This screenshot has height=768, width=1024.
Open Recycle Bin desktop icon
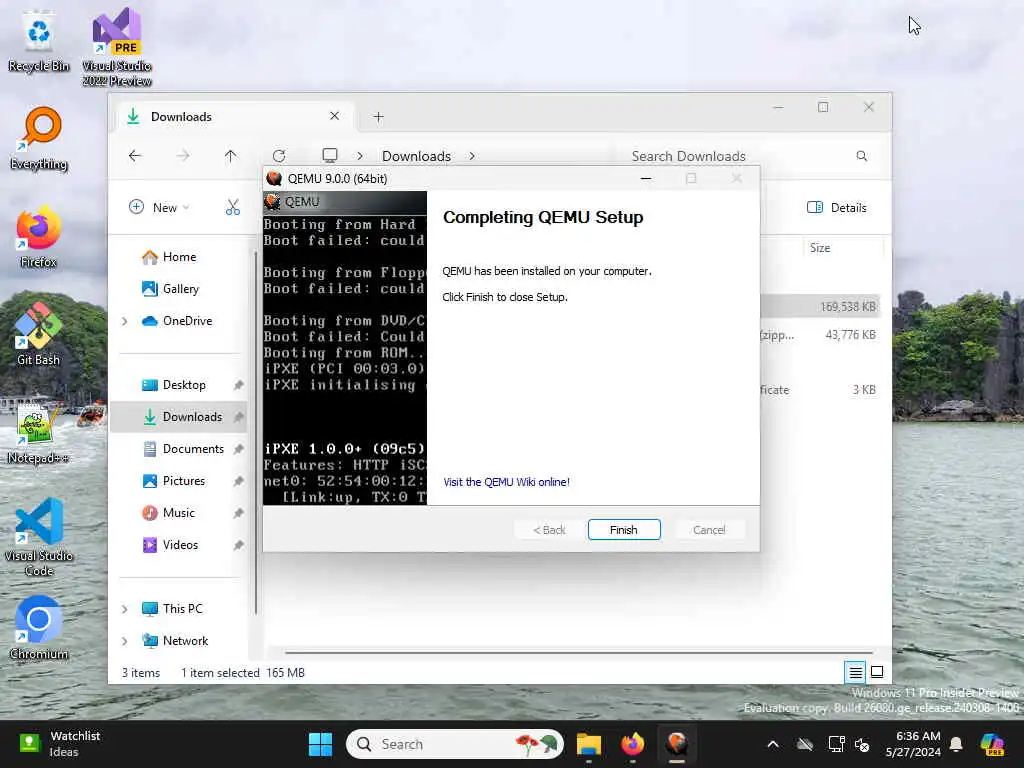tap(39, 41)
